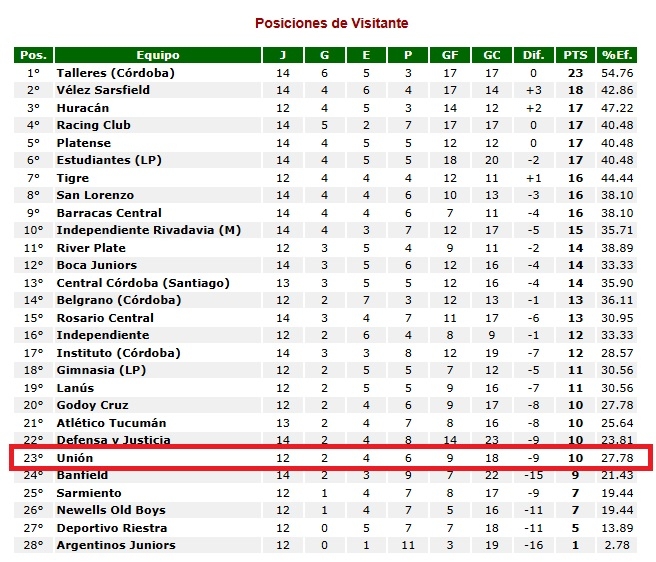Open Argentinos Juniors team link
The image size is (656, 562).
tap(116, 545)
